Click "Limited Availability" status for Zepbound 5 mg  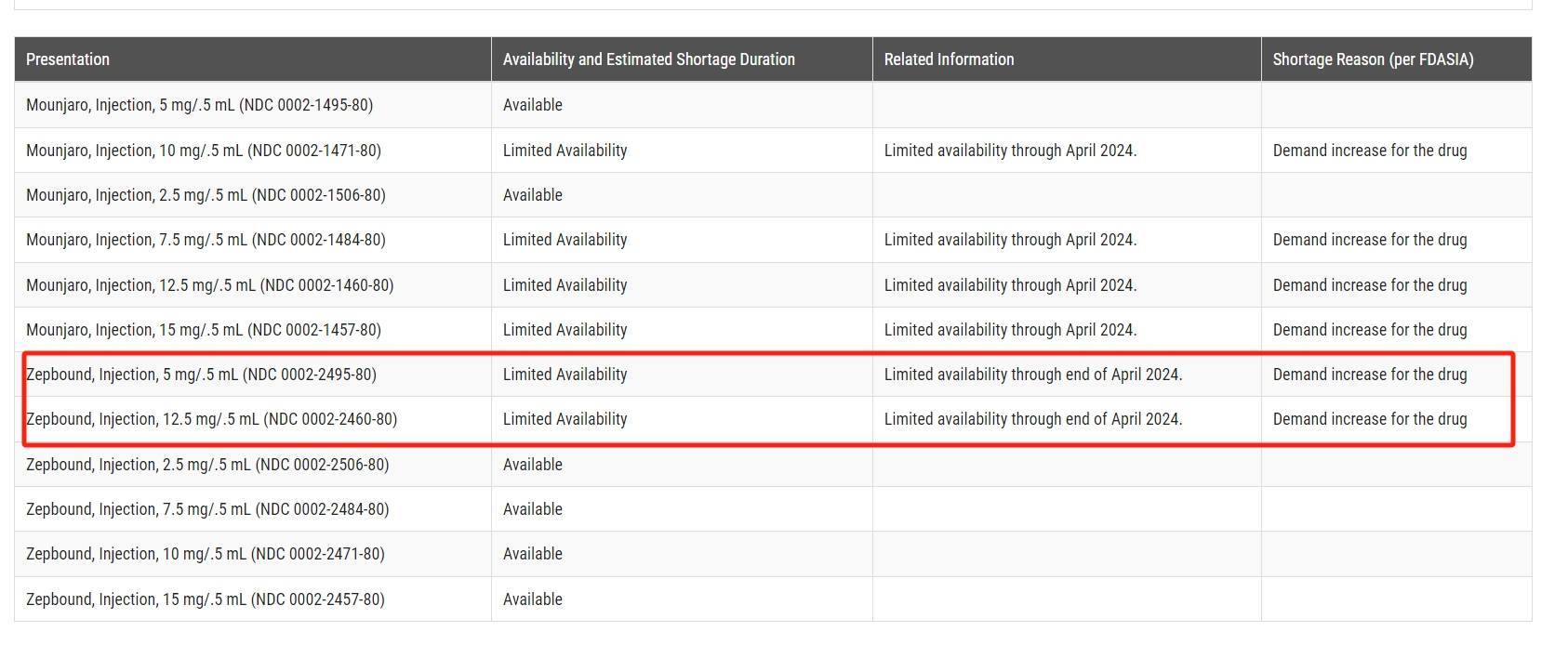click(x=565, y=375)
